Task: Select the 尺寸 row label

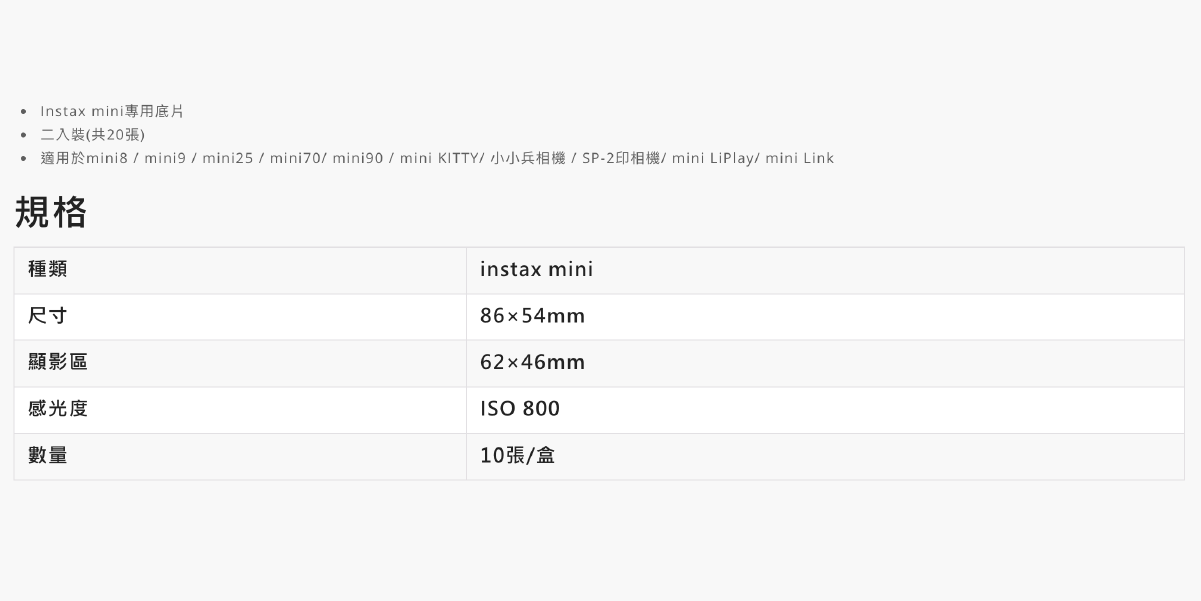Action: click(x=48, y=316)
